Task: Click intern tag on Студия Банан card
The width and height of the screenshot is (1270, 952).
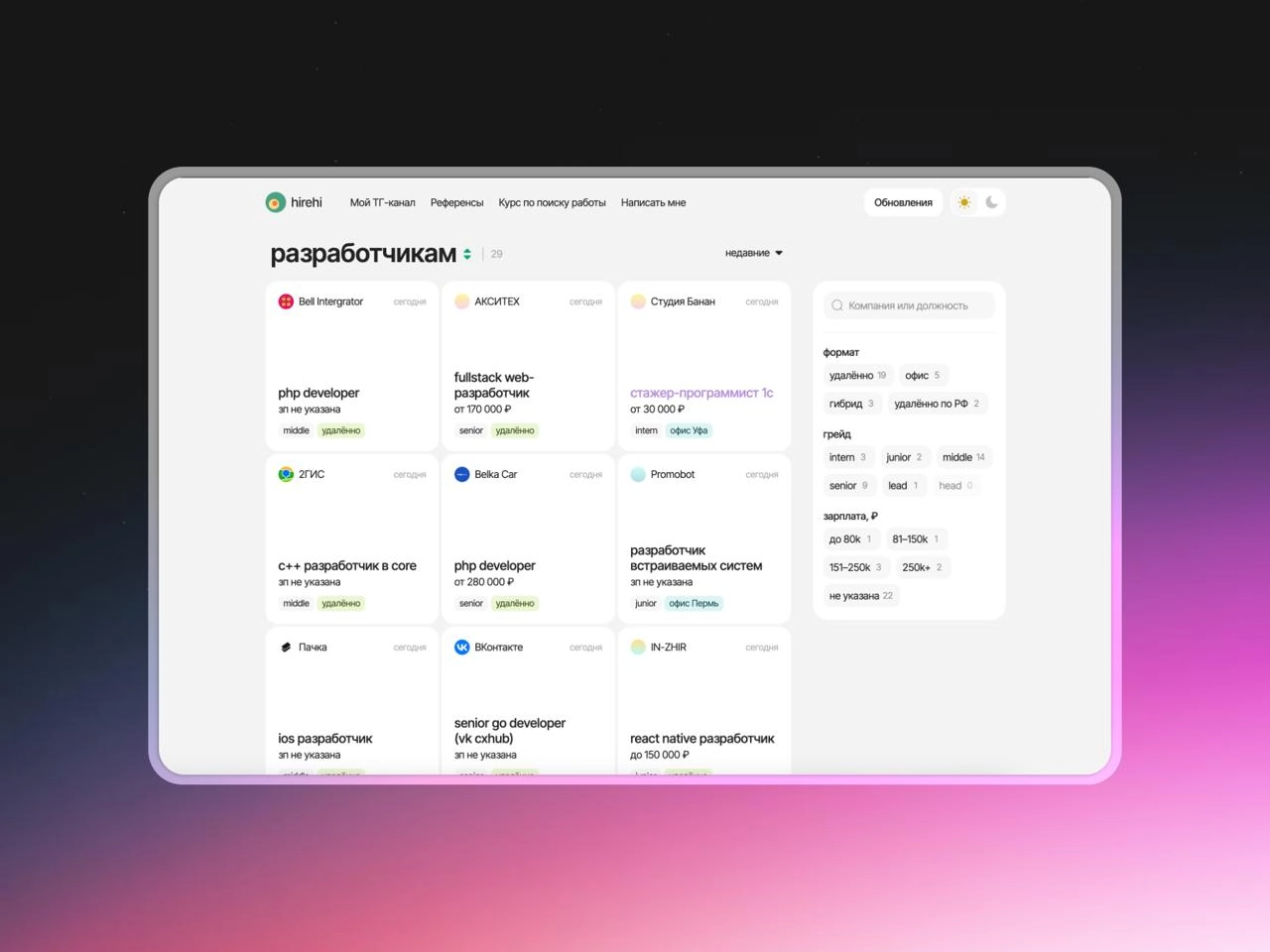Action: [x=646, y=430]
